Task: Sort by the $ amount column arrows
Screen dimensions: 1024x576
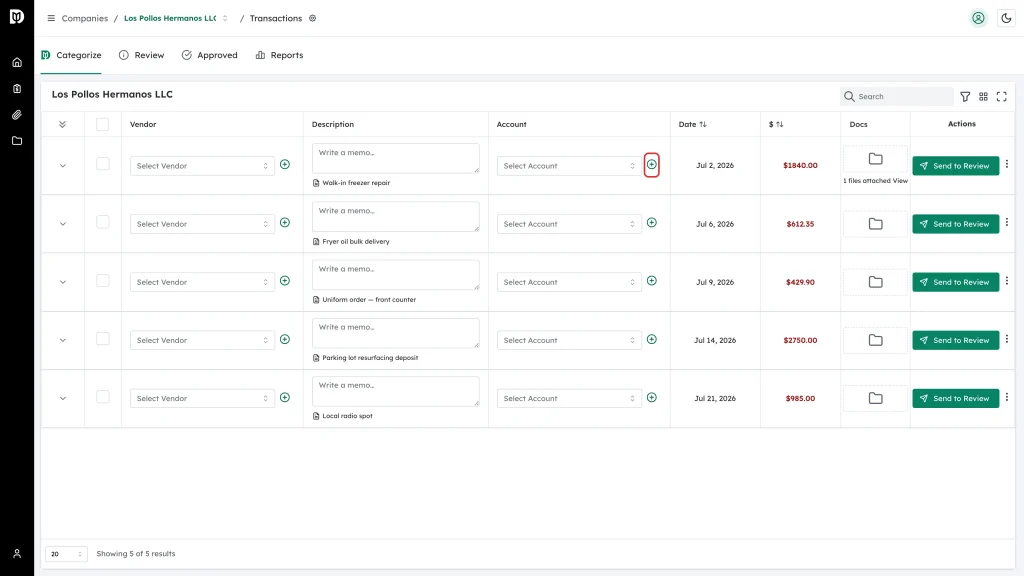Action: coord(780,124)
